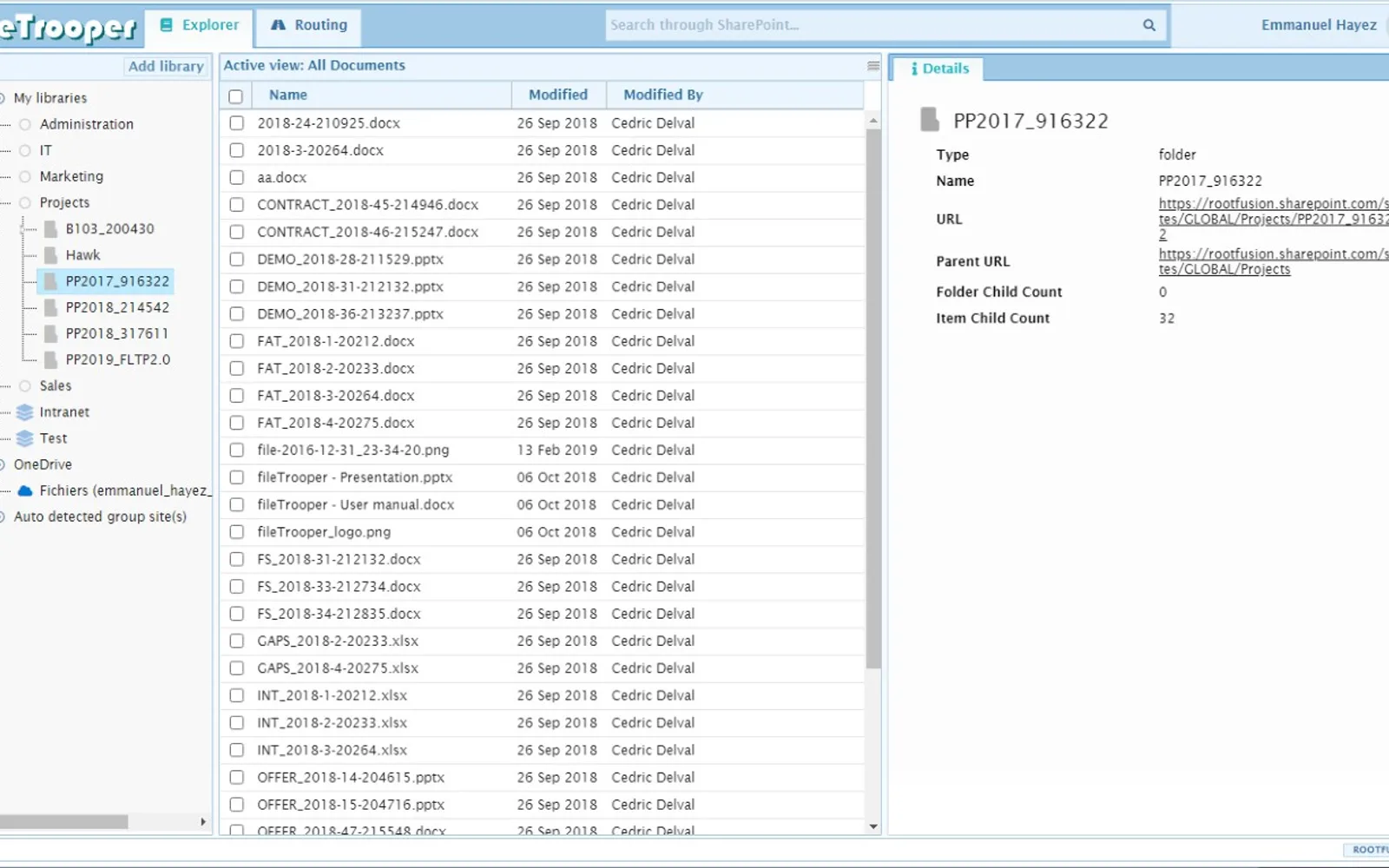The image size is (1389, 868).
Task: Click the sidebar horizontal scrollbar thumb
Action: [x=64, y=821]
